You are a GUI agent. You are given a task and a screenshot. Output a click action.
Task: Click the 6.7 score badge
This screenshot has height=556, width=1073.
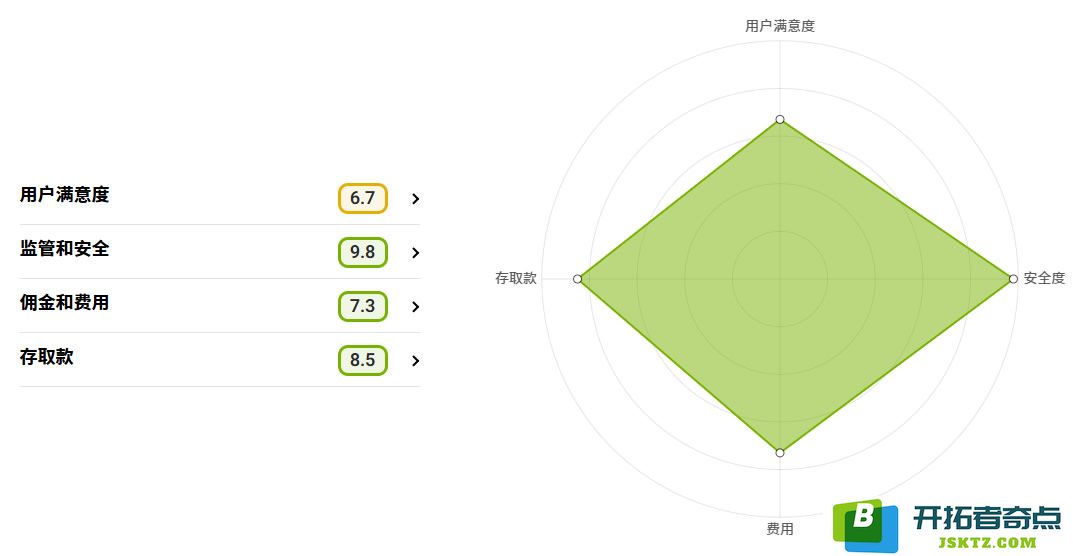click(x=363, y=199)
